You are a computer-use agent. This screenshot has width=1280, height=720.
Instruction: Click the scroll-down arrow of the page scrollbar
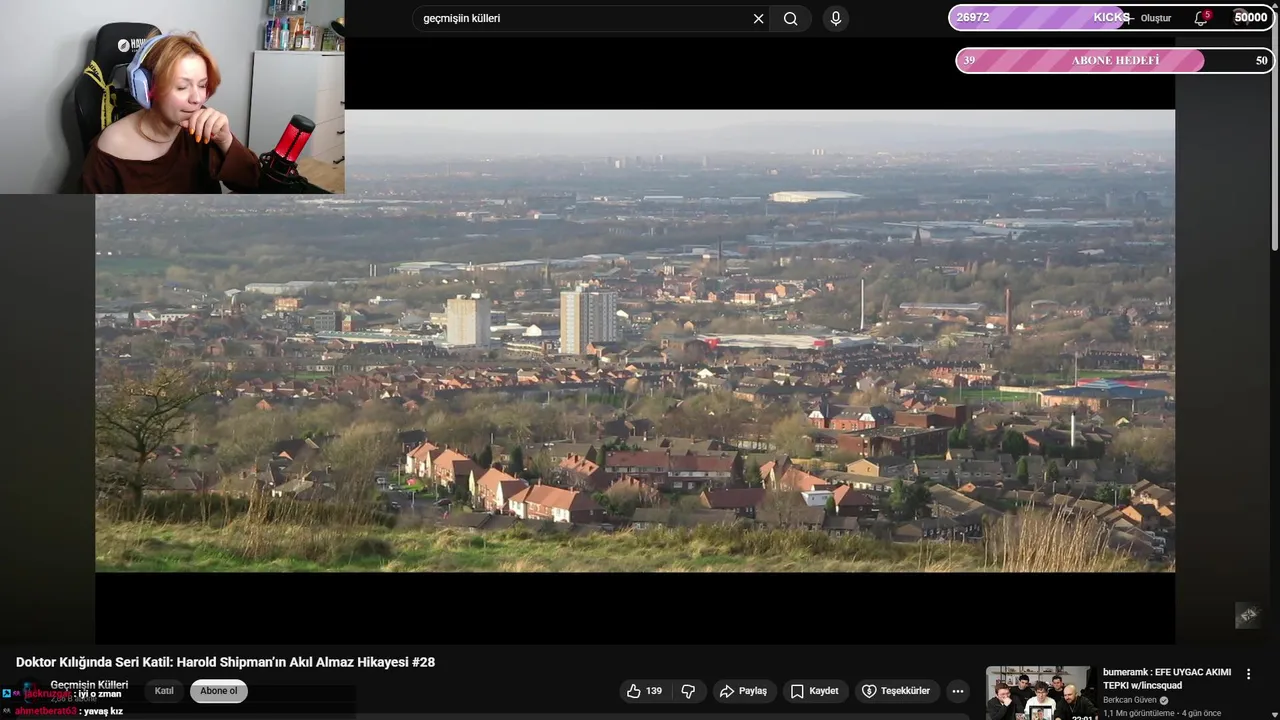tap(1274, 714)
